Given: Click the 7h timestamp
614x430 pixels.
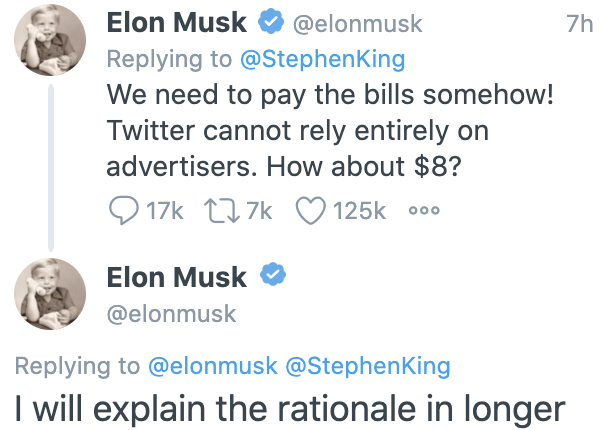Looking at the screenshot, I should 579,24.
